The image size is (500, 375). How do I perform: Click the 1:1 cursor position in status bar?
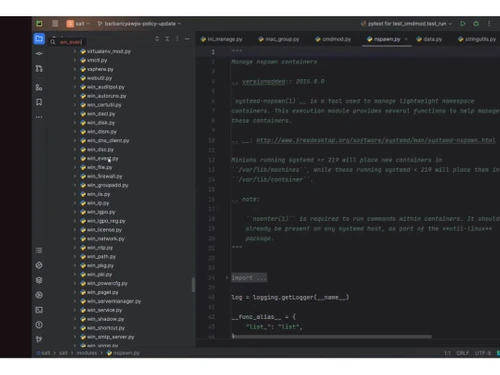(x=447, y=353)
